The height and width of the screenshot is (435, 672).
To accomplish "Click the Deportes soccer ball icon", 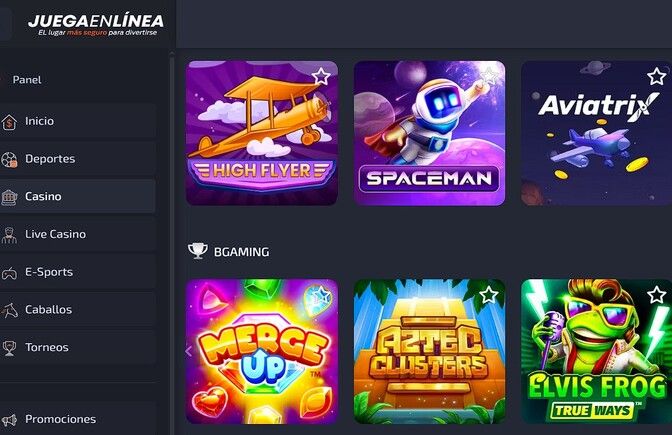I will coord(9,159).
